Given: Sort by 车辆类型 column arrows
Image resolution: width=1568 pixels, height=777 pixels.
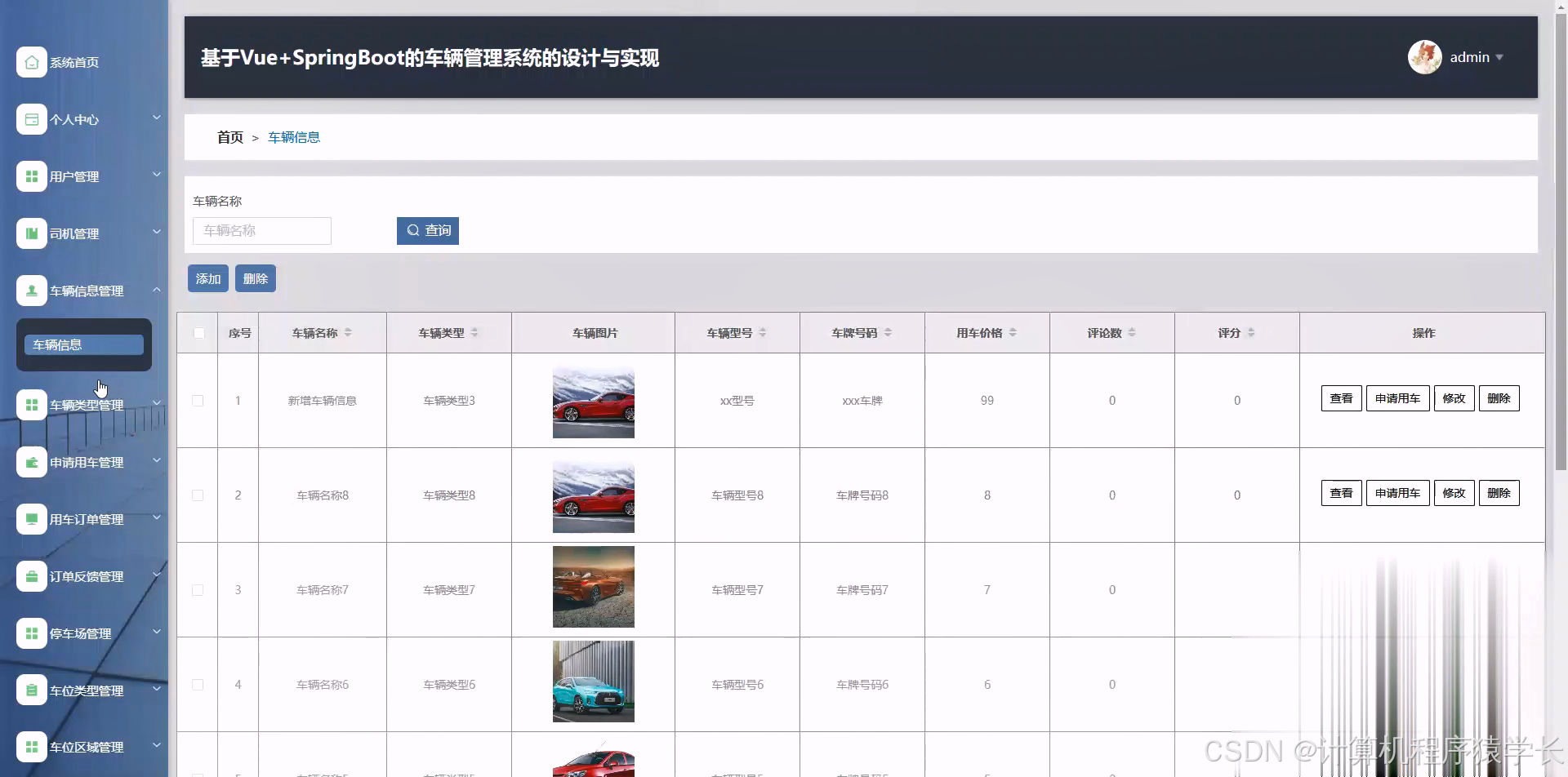Looking at the screenshot, I should coord(474,333).
